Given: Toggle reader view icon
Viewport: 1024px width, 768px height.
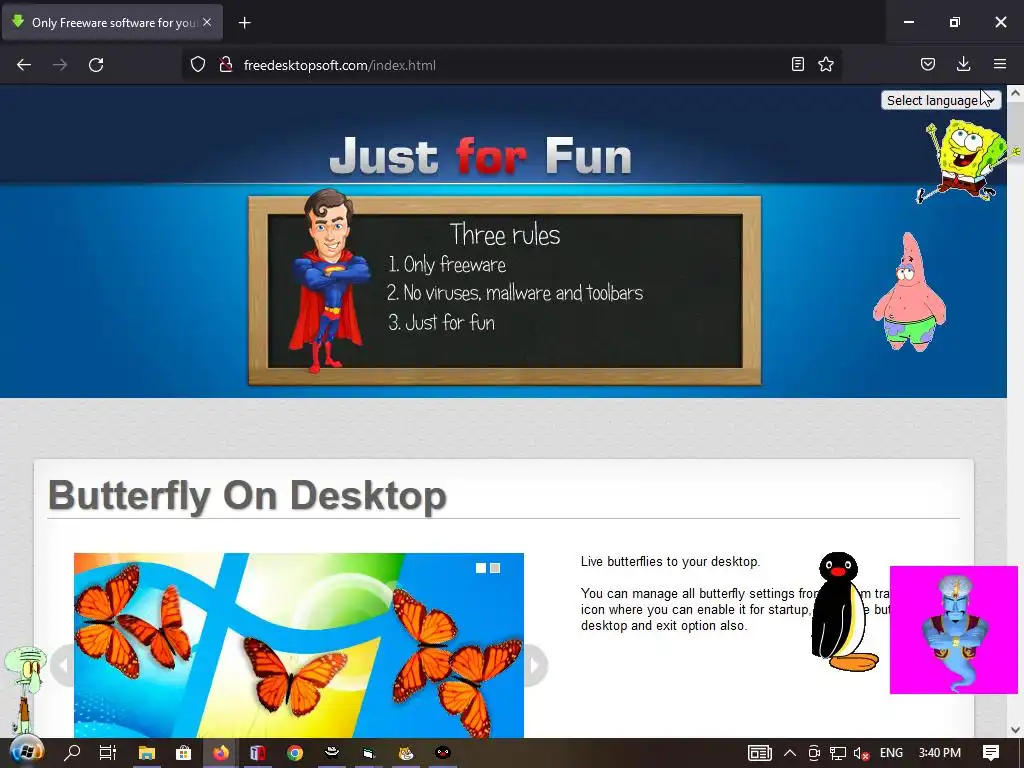Looking at the screenshot, I should (x=797, y=64).
